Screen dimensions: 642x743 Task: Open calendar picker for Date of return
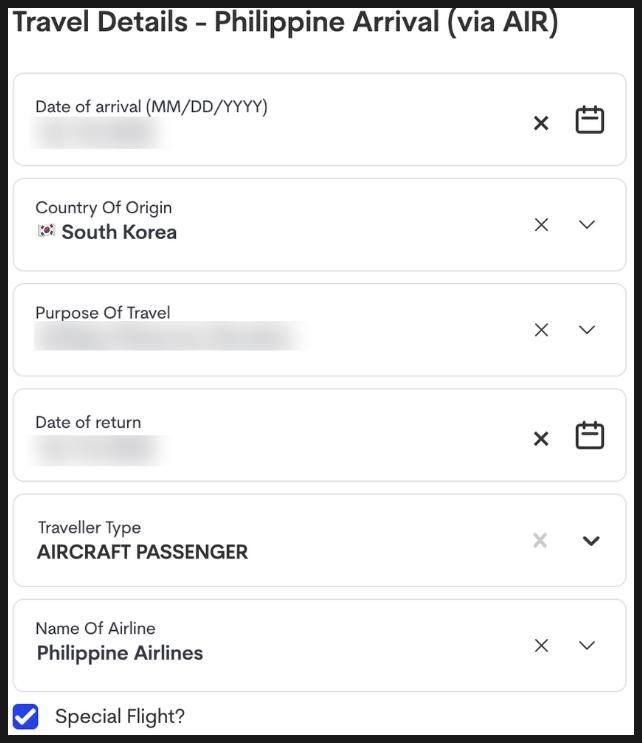tap(589, 435)
